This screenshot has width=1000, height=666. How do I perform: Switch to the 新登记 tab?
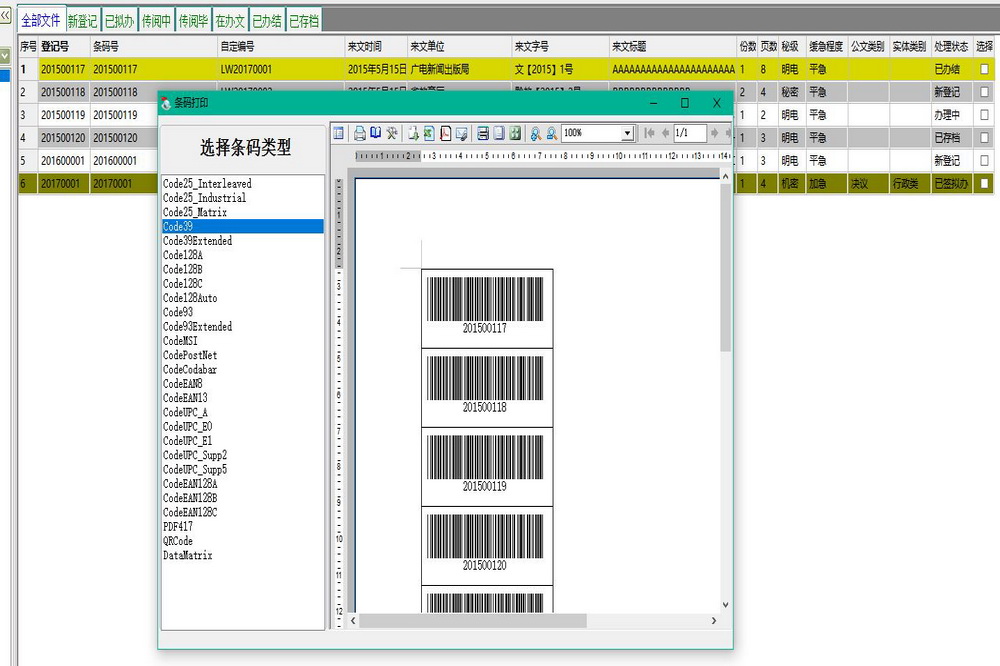(x=82, y=21)
